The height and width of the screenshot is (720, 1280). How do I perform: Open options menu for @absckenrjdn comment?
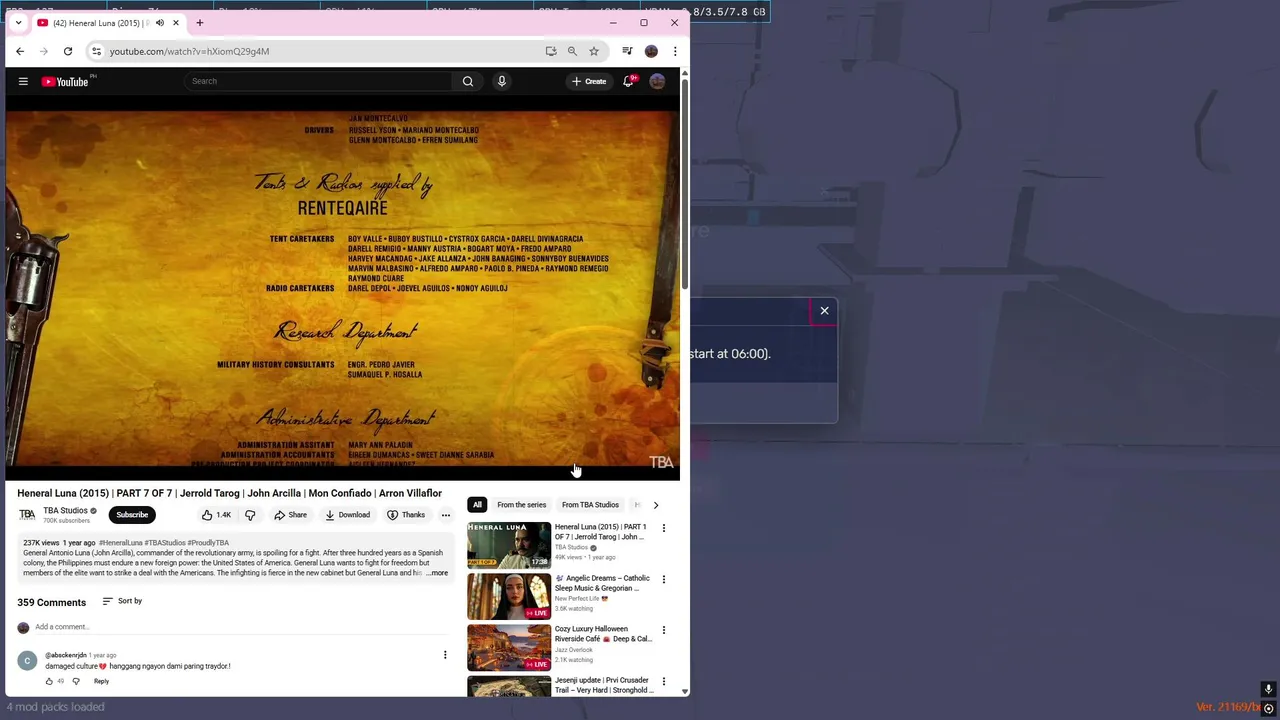point(445,655)
